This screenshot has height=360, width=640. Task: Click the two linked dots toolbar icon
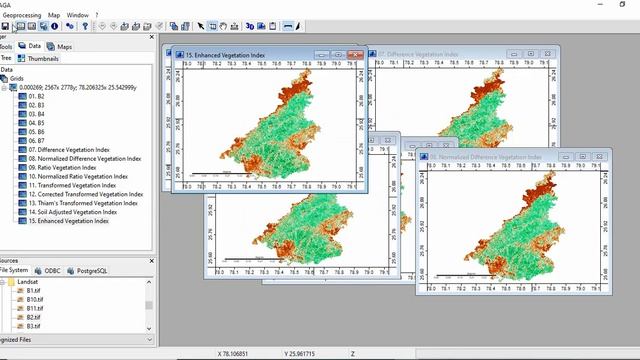pos(70,26)
